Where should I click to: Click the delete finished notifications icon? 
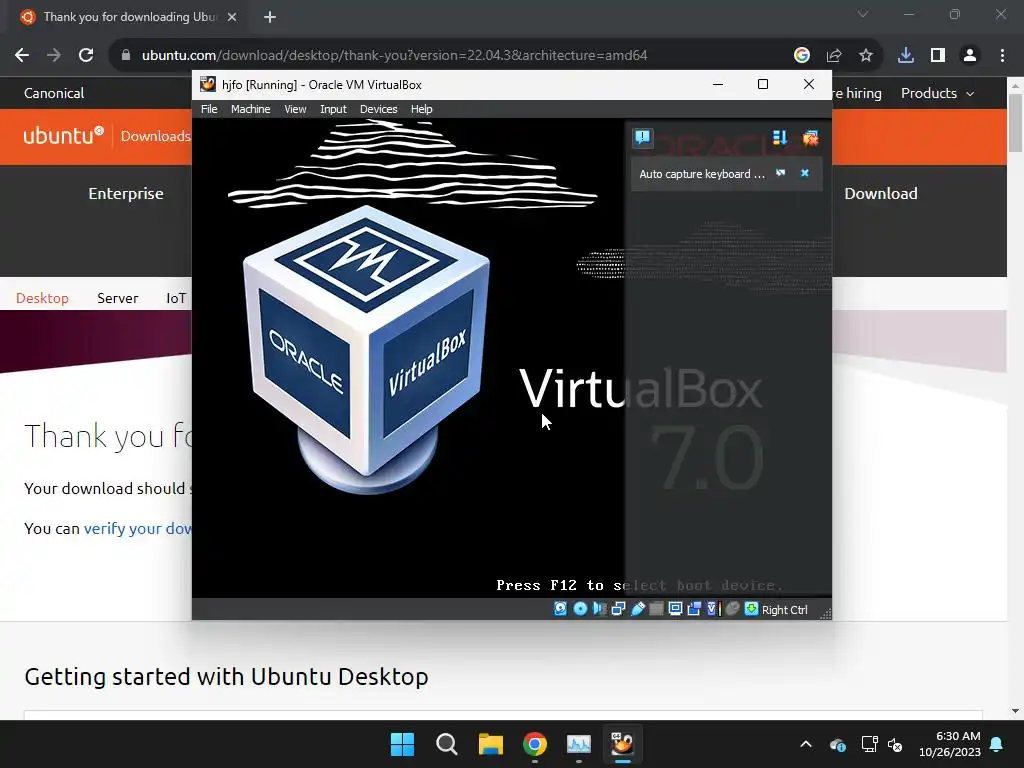(810, 137)
